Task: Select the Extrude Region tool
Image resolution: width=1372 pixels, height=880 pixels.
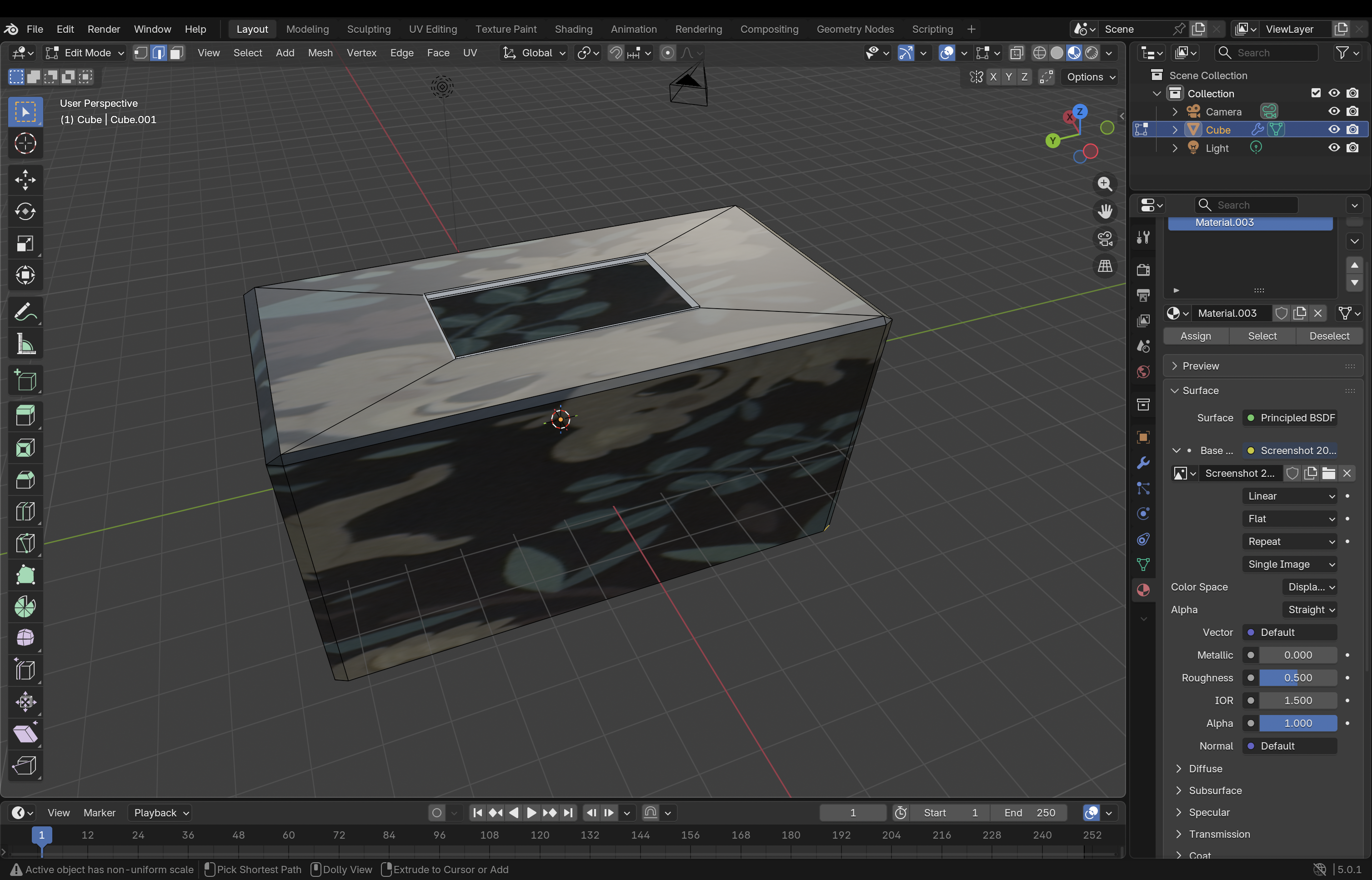Action: (x=25, y=415)
